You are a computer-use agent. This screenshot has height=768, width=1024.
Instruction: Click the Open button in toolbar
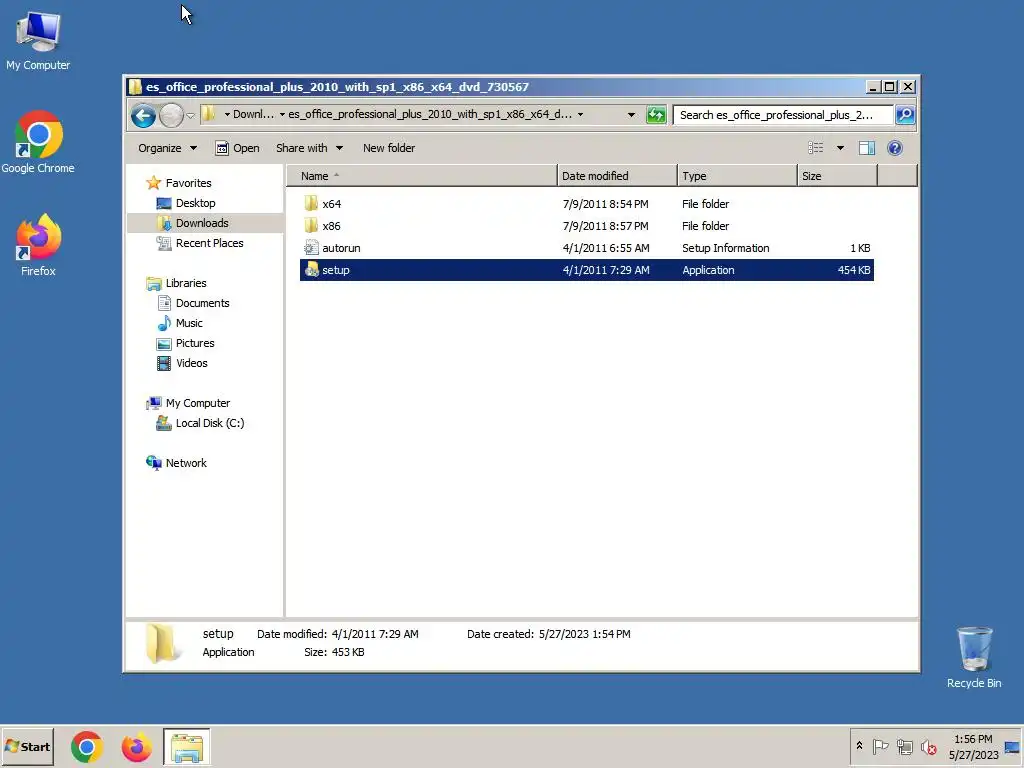click(x=238, y=148)
